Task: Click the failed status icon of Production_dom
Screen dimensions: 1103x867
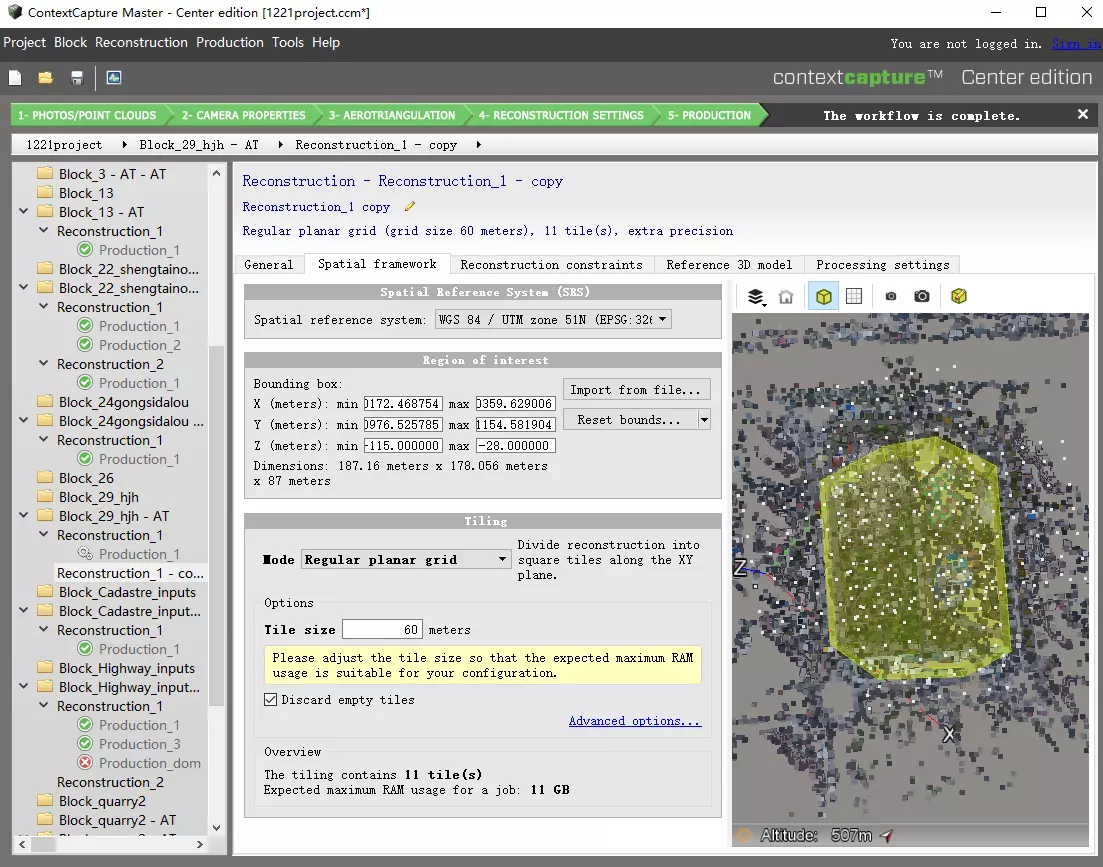Action: [x=85, y=763]
